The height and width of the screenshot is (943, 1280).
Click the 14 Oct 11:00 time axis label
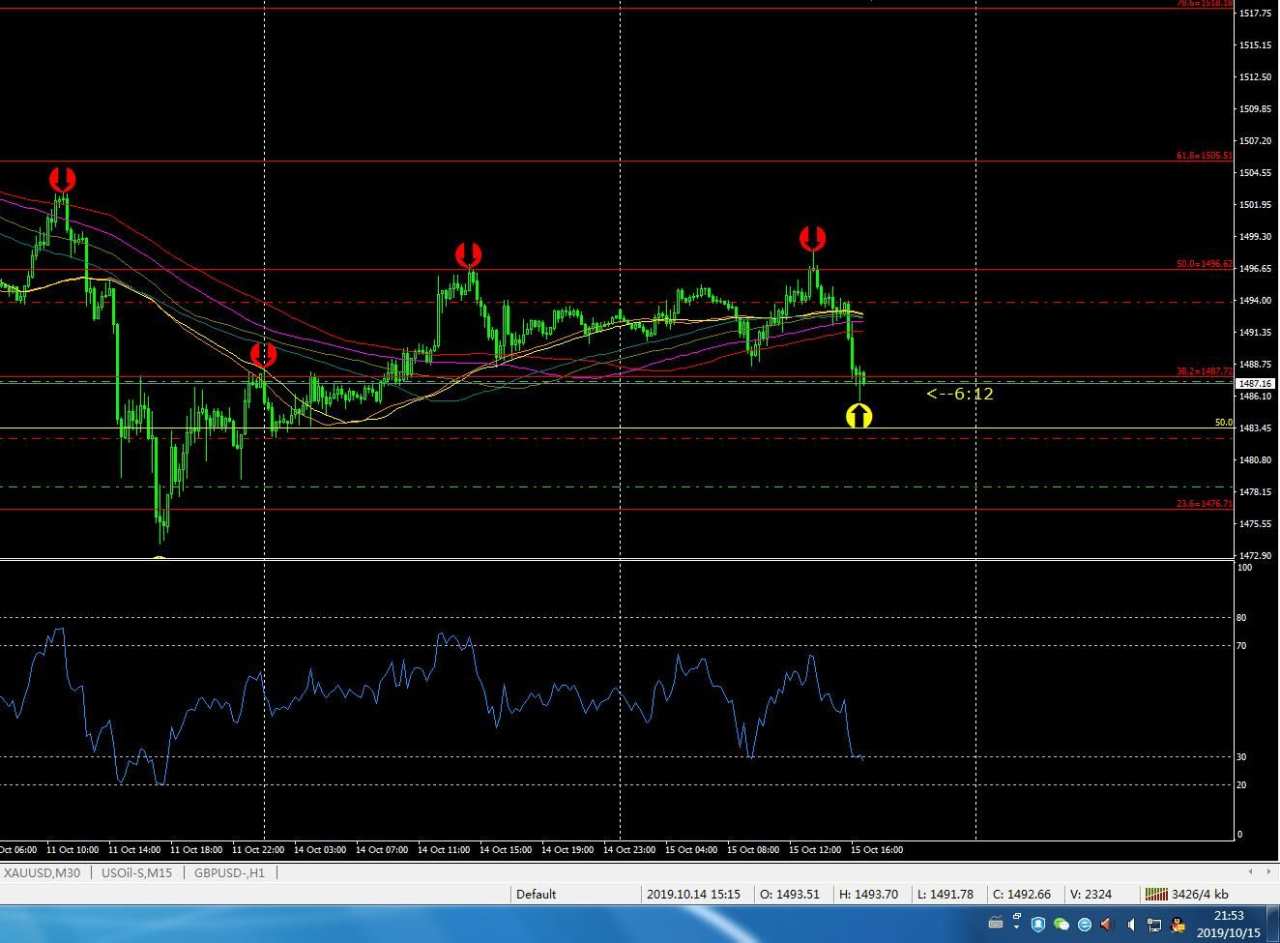pos(444,850)
